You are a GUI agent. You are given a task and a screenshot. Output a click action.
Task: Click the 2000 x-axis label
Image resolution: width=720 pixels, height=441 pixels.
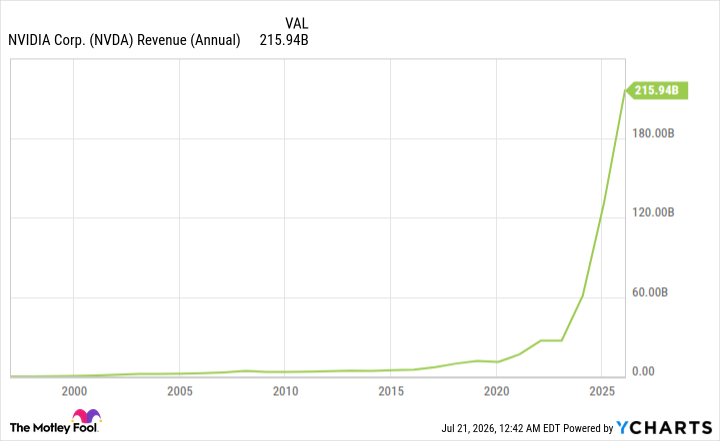coord(74,391)
